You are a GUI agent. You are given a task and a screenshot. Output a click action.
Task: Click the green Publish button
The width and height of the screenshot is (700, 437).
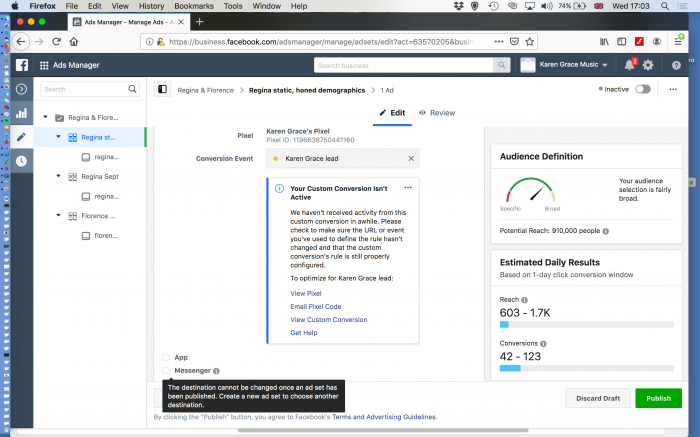658,398
